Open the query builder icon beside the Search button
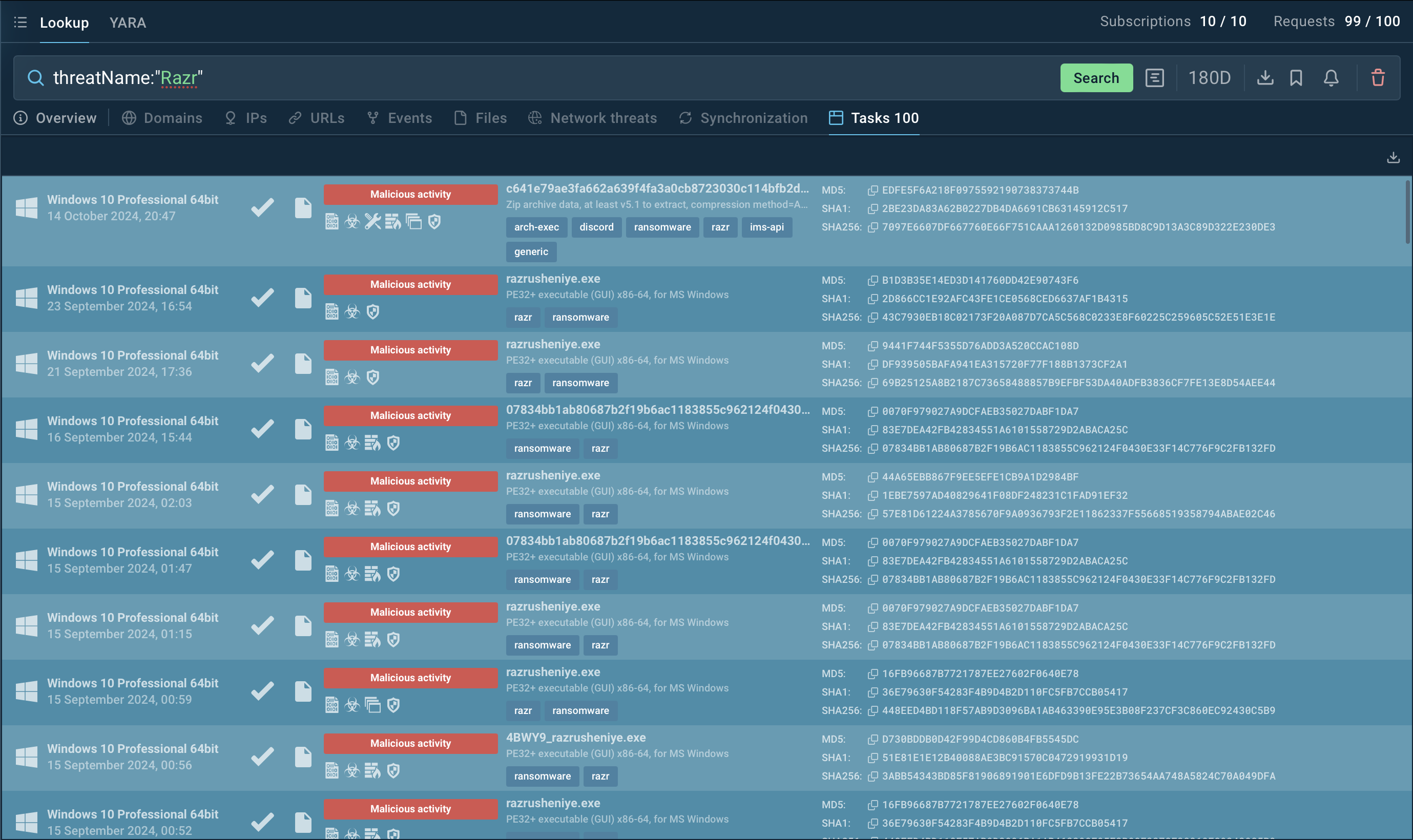The image size is (1413, 840). coord(1154,77)
